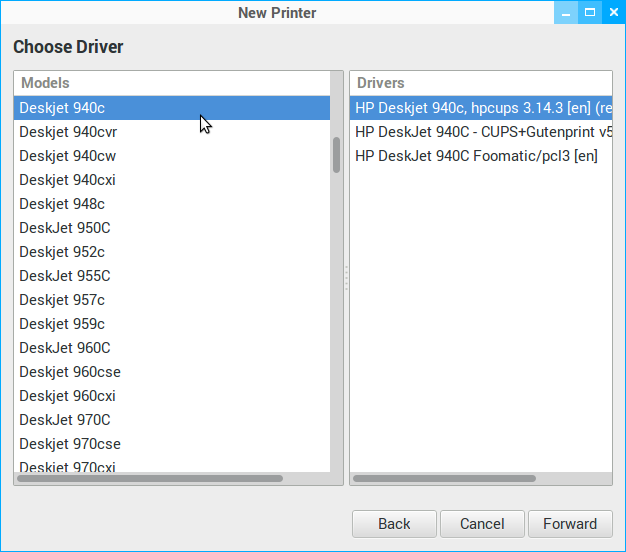The height and width of the screenshot is (552, 626).
Task: Select DeskJet 955C model
Action: (65, 276)
